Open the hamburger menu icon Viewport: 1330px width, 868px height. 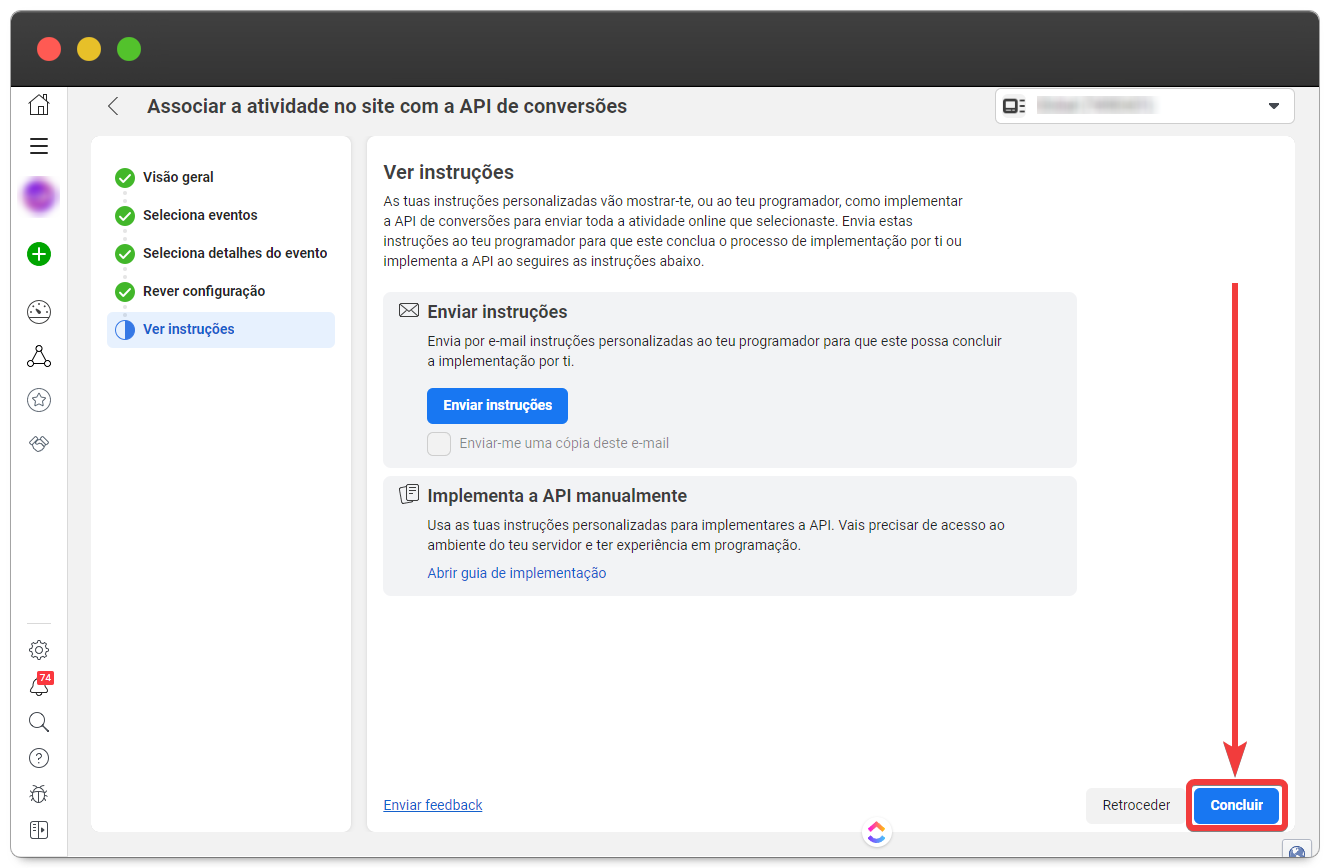coord(39,147)
